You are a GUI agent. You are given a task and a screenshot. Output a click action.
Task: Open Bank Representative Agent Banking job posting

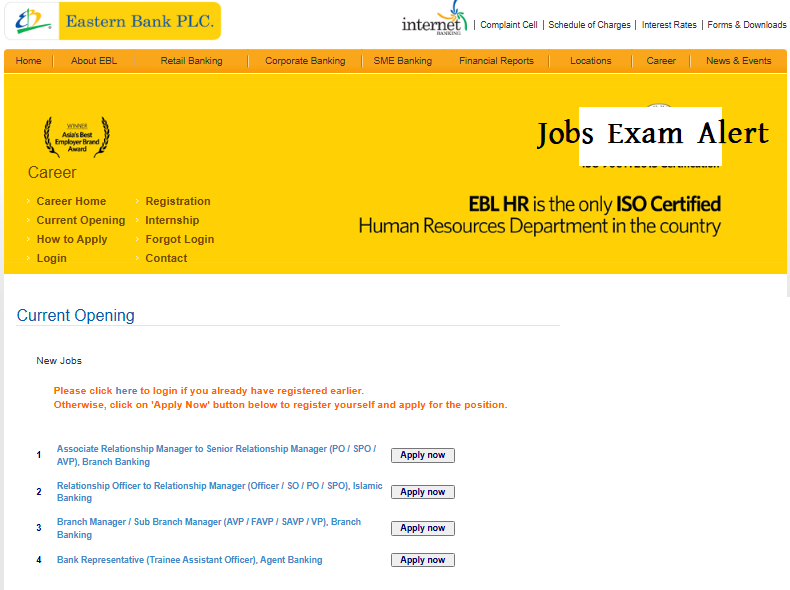[189, 560]
